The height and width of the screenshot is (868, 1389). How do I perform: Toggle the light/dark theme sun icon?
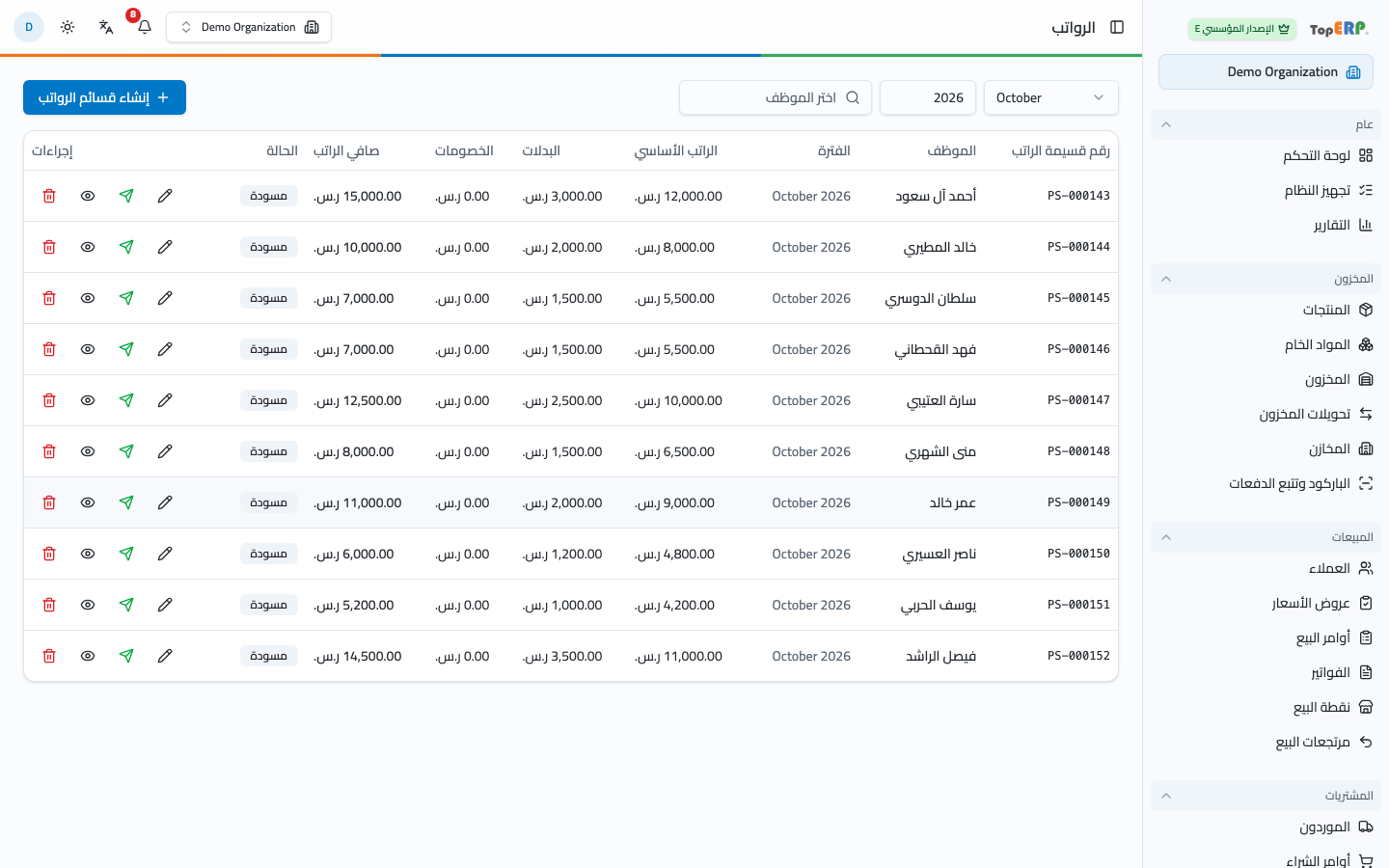tap(68, 27)
